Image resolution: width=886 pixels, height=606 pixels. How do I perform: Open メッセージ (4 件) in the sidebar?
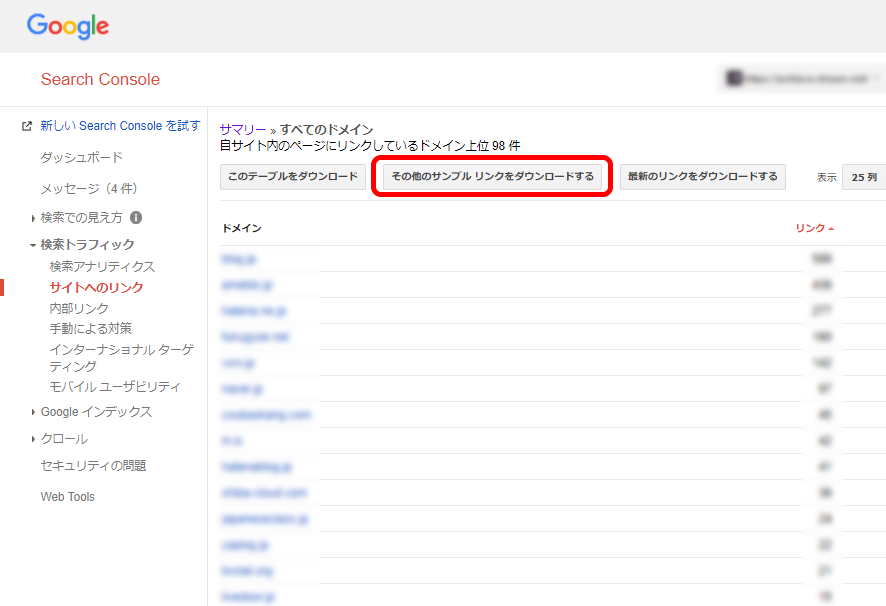(x=89, y=188)
